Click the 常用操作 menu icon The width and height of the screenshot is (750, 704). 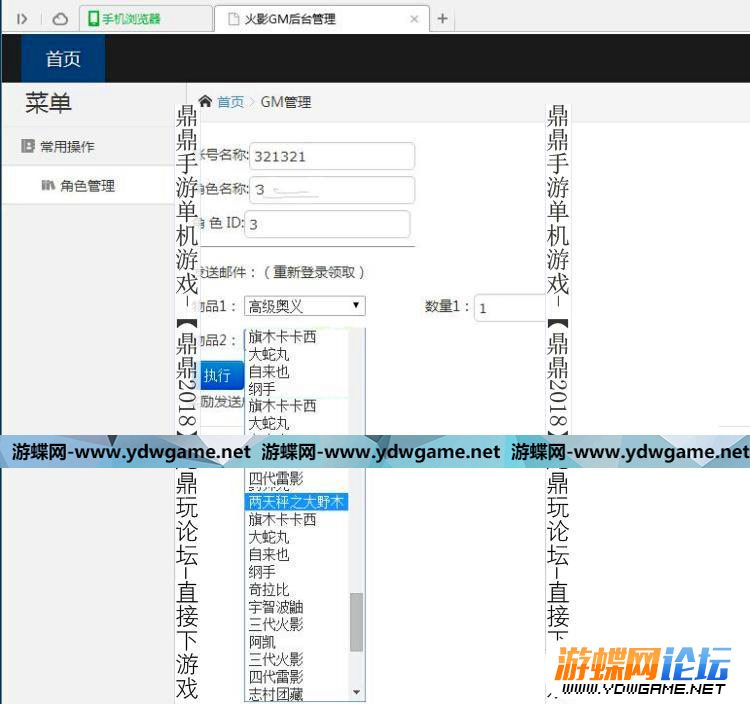point(28,146)
